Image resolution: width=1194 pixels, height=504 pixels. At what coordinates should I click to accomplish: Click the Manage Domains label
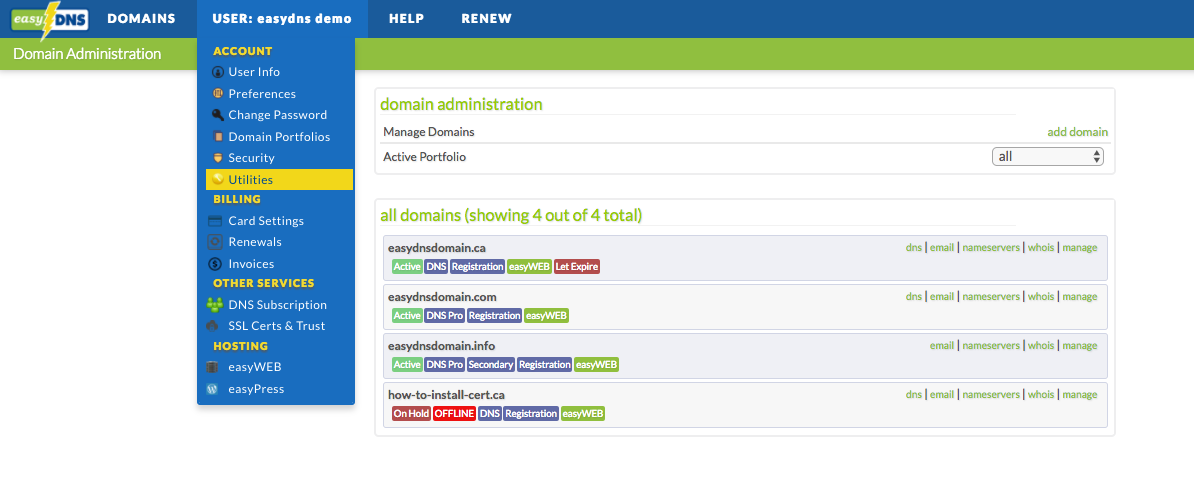429,132
